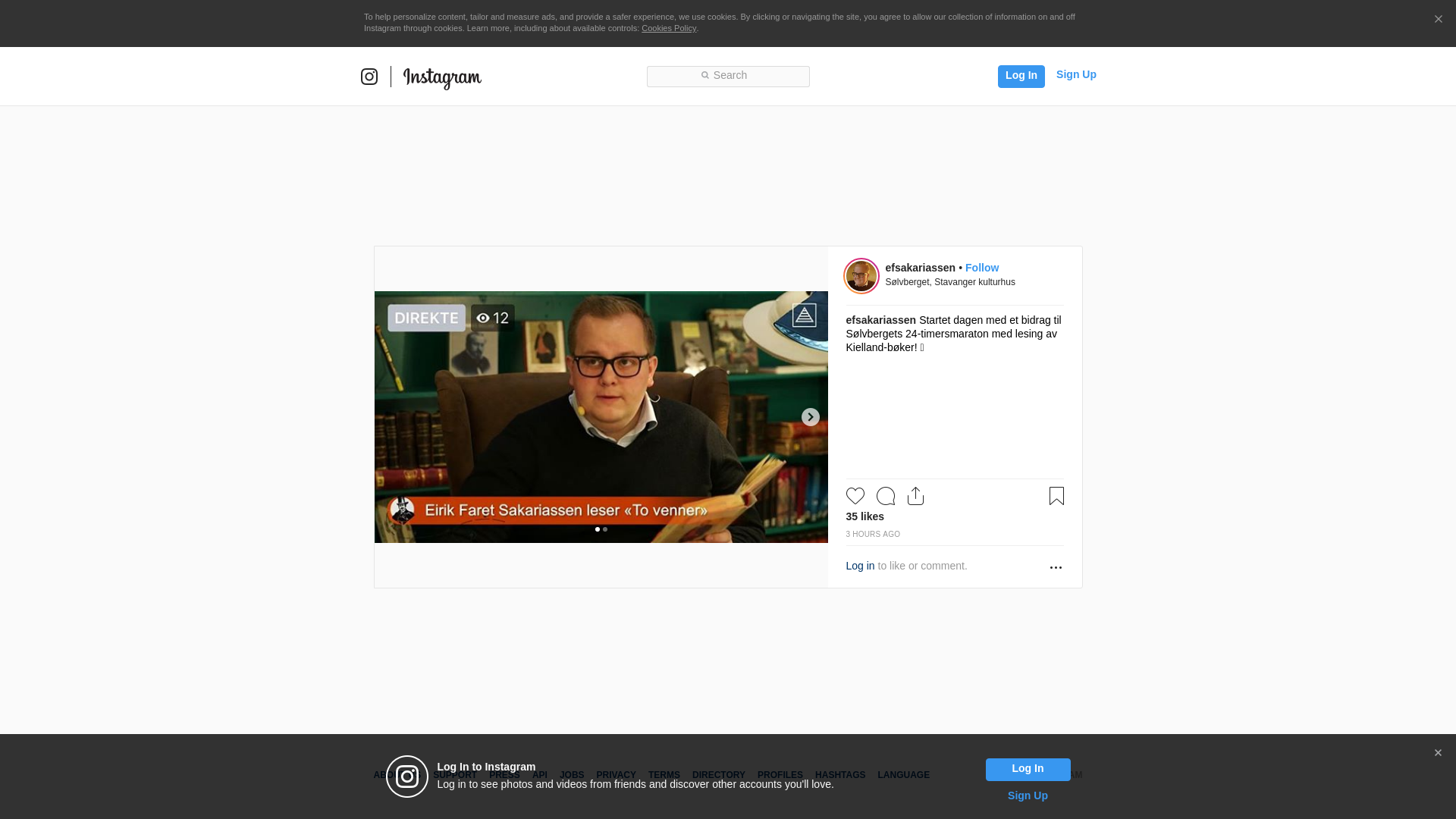Open PRIVACY footer link
This screenshot has height=819, width=1456.
pos(616,775)
